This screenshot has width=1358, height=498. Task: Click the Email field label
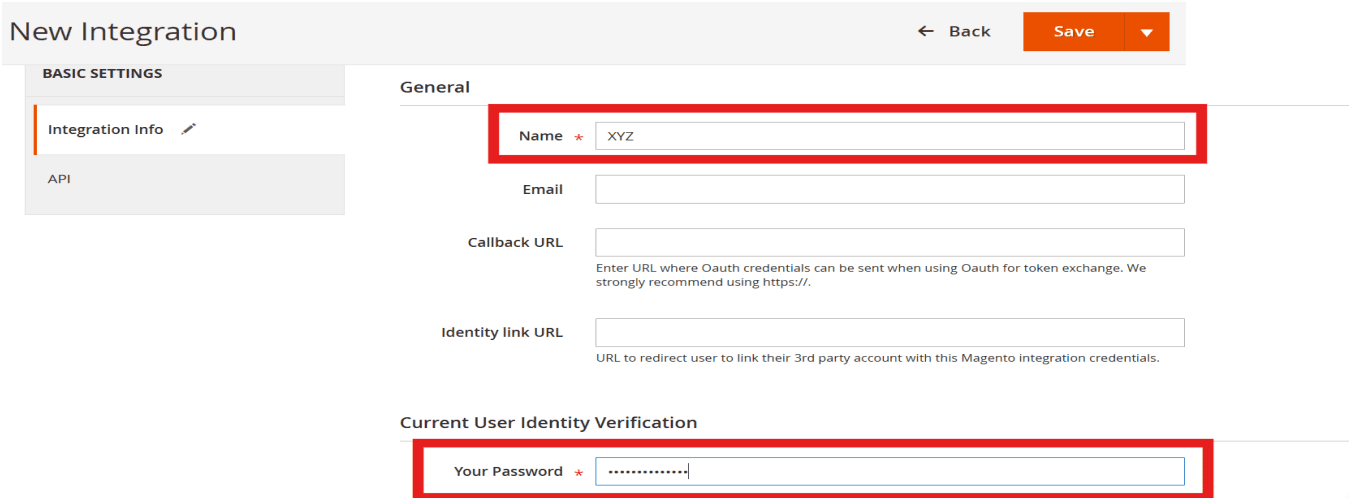(542, 189)
